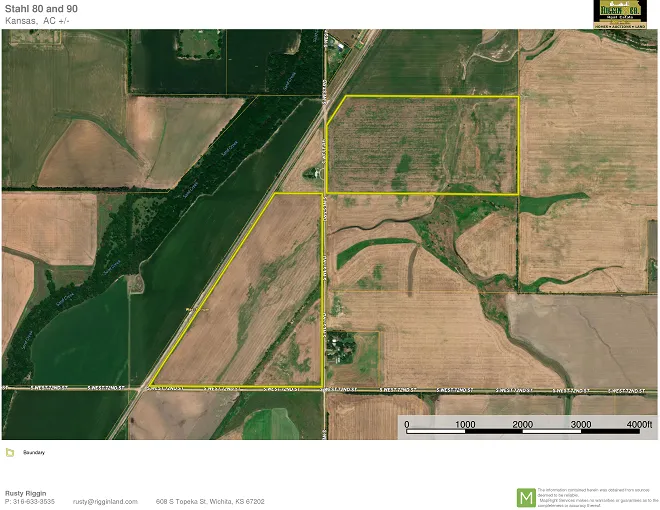660x510 pixels.
Task: Click the green MapRight 'M' logo
Action: point(525,497)
